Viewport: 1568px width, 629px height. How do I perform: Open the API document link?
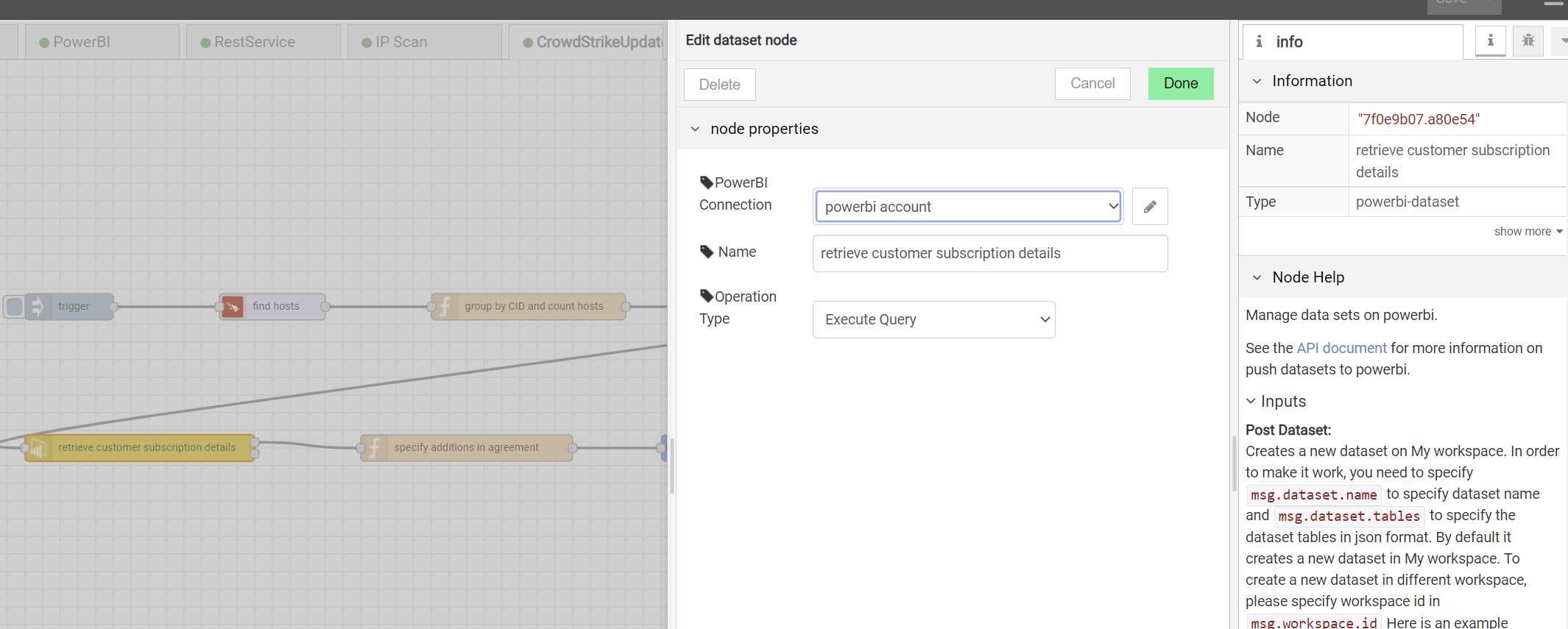point(1341,348)
